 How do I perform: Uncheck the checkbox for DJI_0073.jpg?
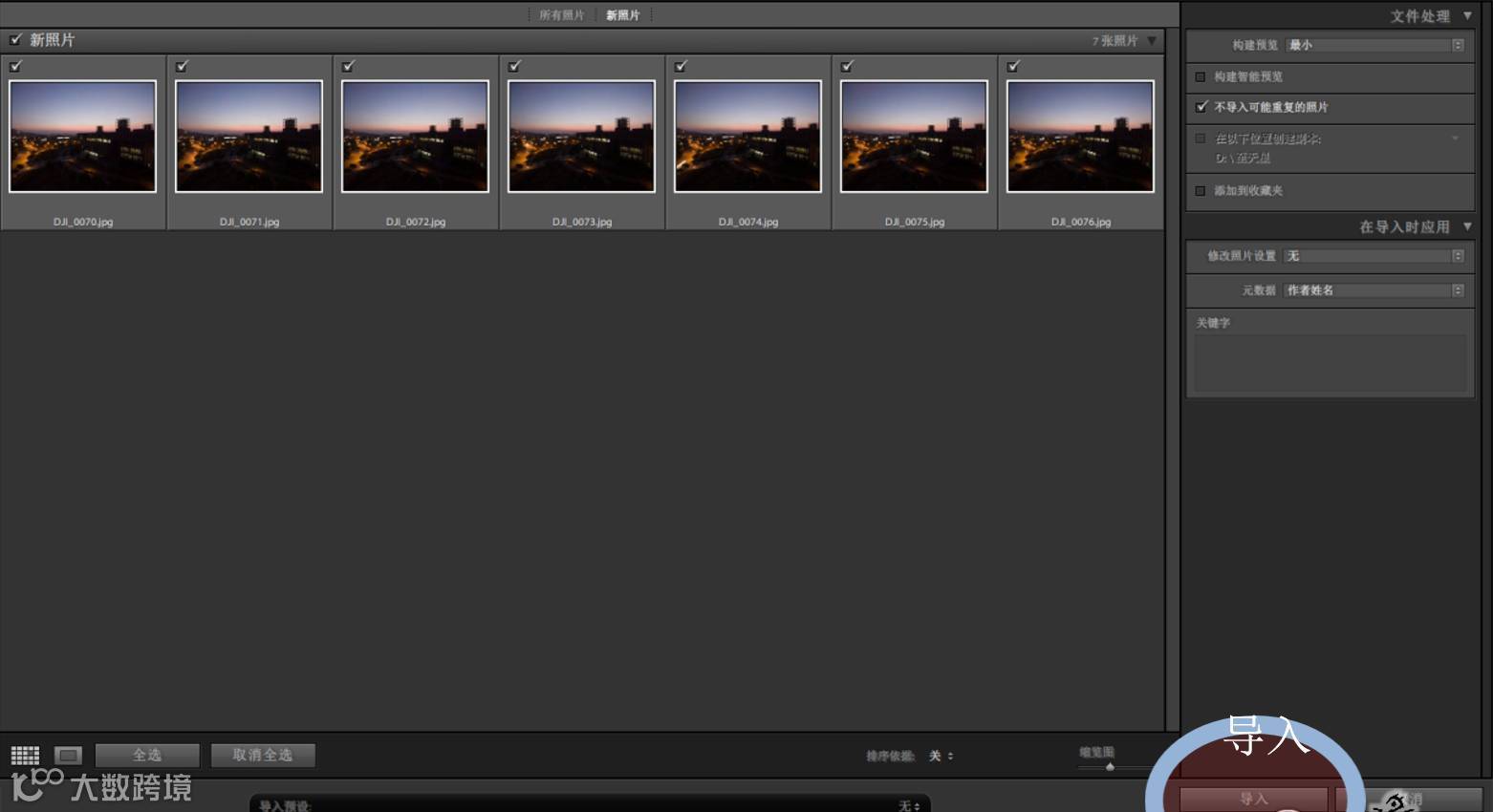coord(514,66)
